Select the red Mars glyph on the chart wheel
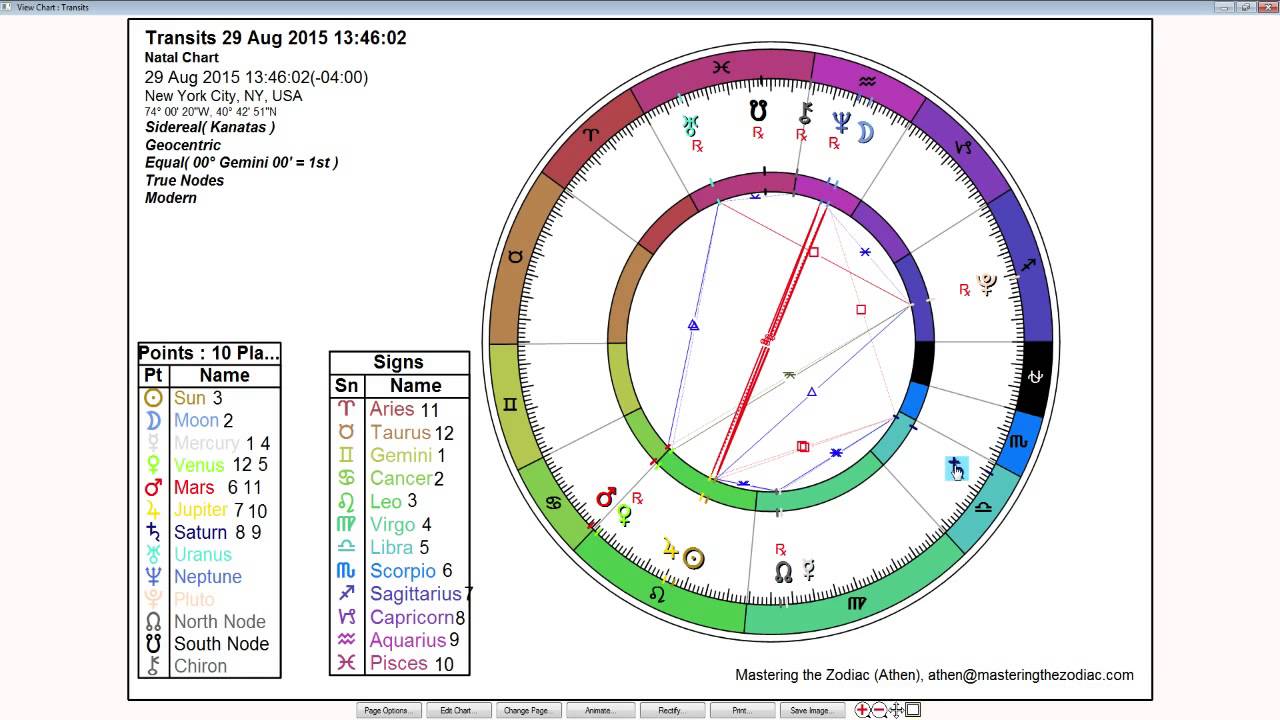The width and height of the screenshot is (1280, 720). click(x=605, y=497)
